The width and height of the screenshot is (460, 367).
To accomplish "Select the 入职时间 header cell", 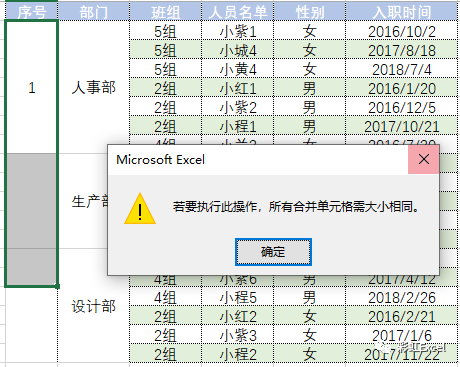I will click(x=402, y=11).
